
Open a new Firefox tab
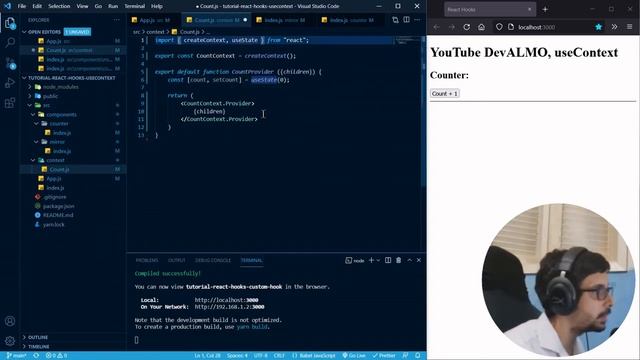pos(545,9)
